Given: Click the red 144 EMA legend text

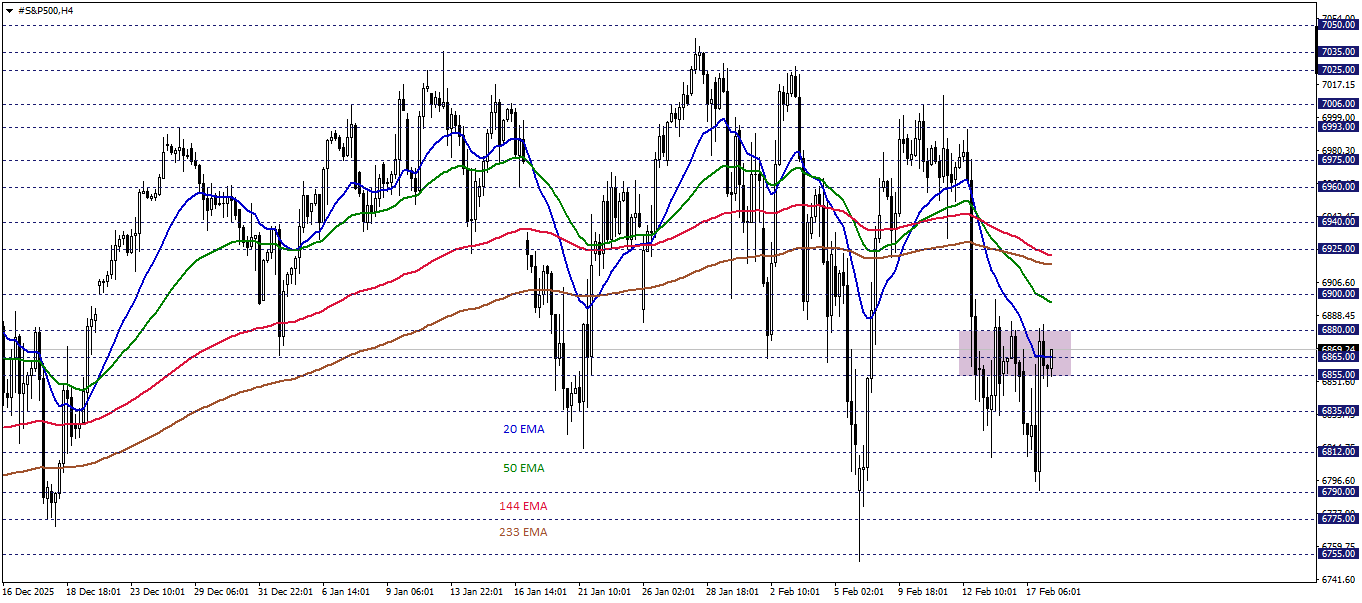Looking at the screenshot, I should coord(524,507).
